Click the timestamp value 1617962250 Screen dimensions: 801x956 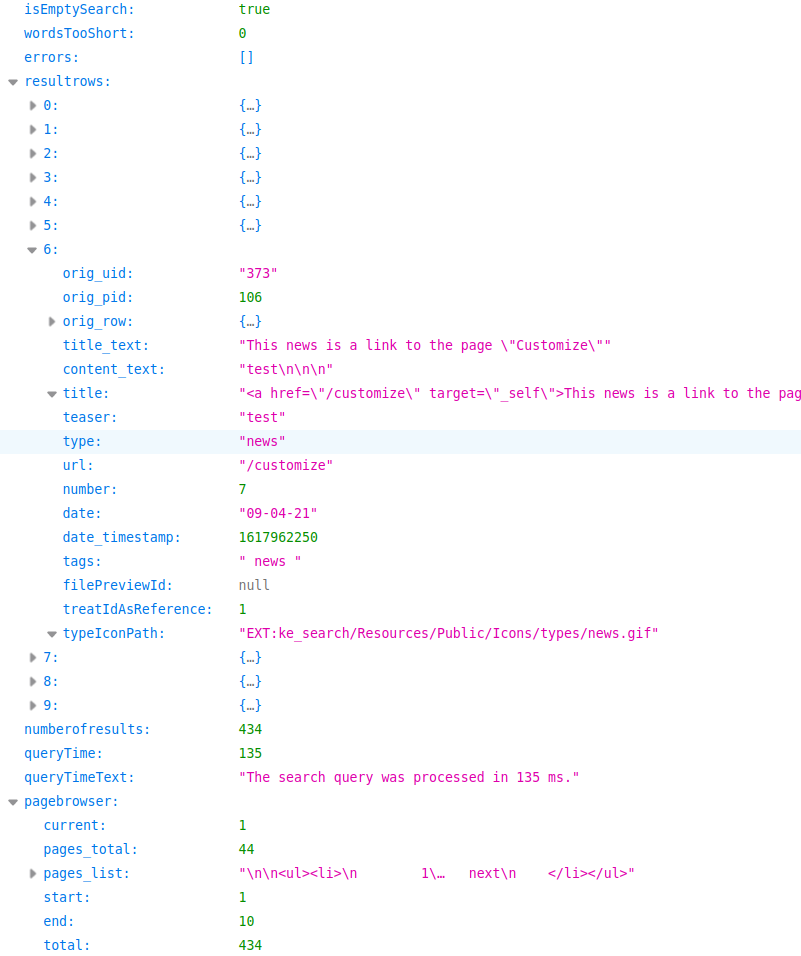[x=278, y=538]
